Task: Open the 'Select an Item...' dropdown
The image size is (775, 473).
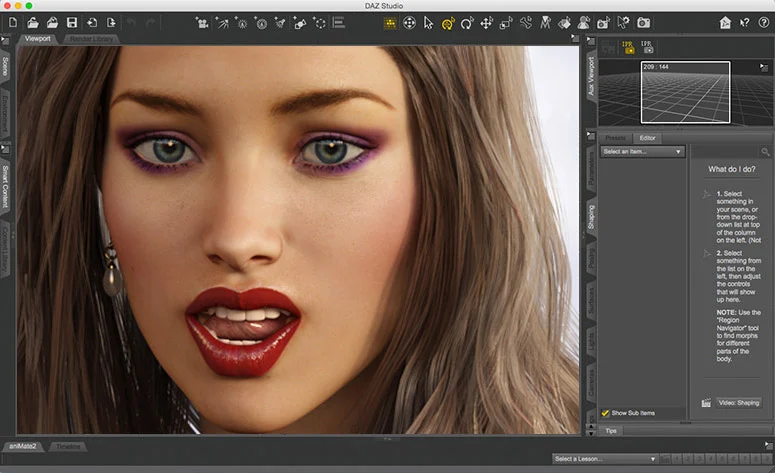Action: 642,152
